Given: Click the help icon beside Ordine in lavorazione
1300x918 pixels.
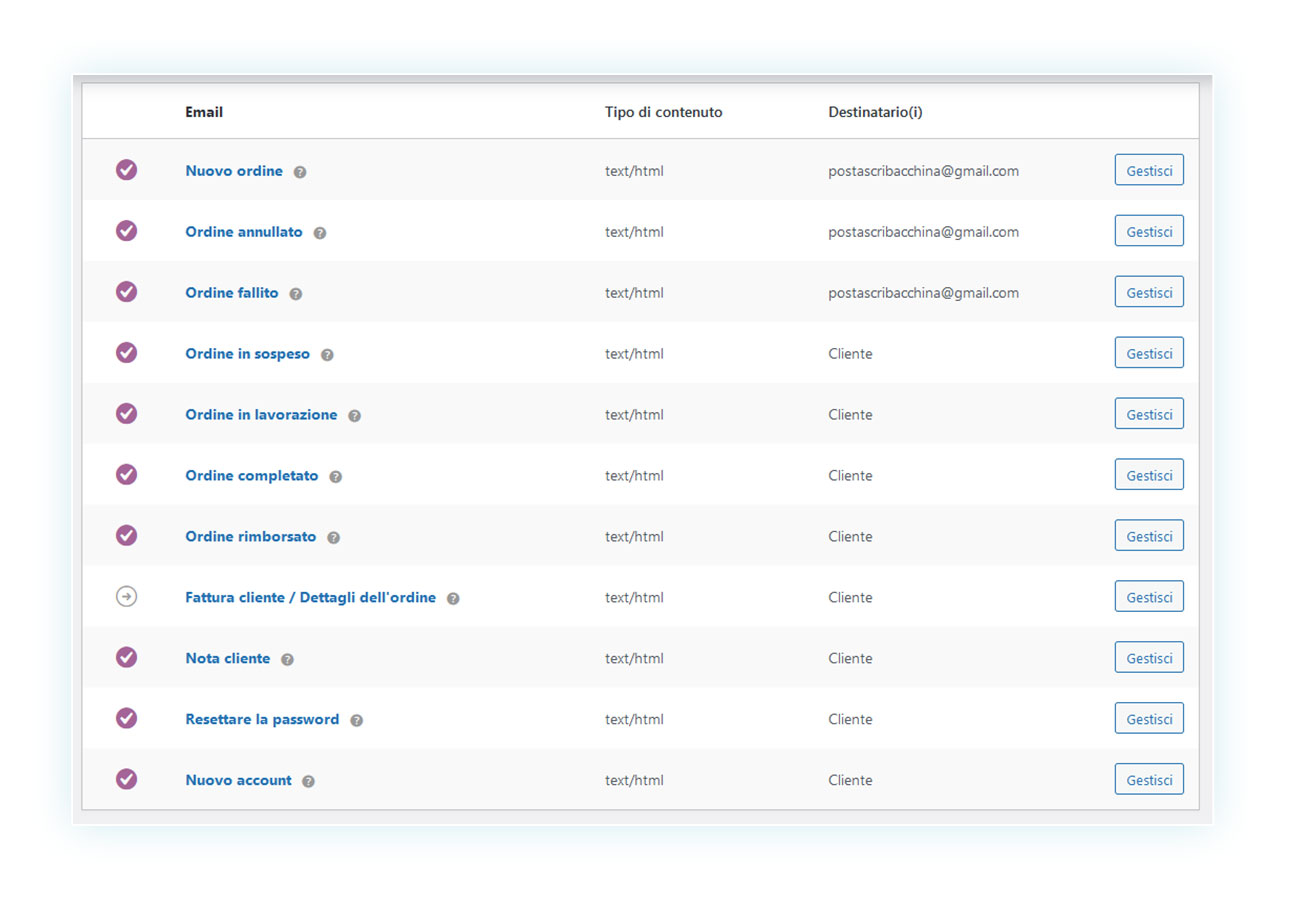Looking at the screenshot, I should (x=354, y=416).
